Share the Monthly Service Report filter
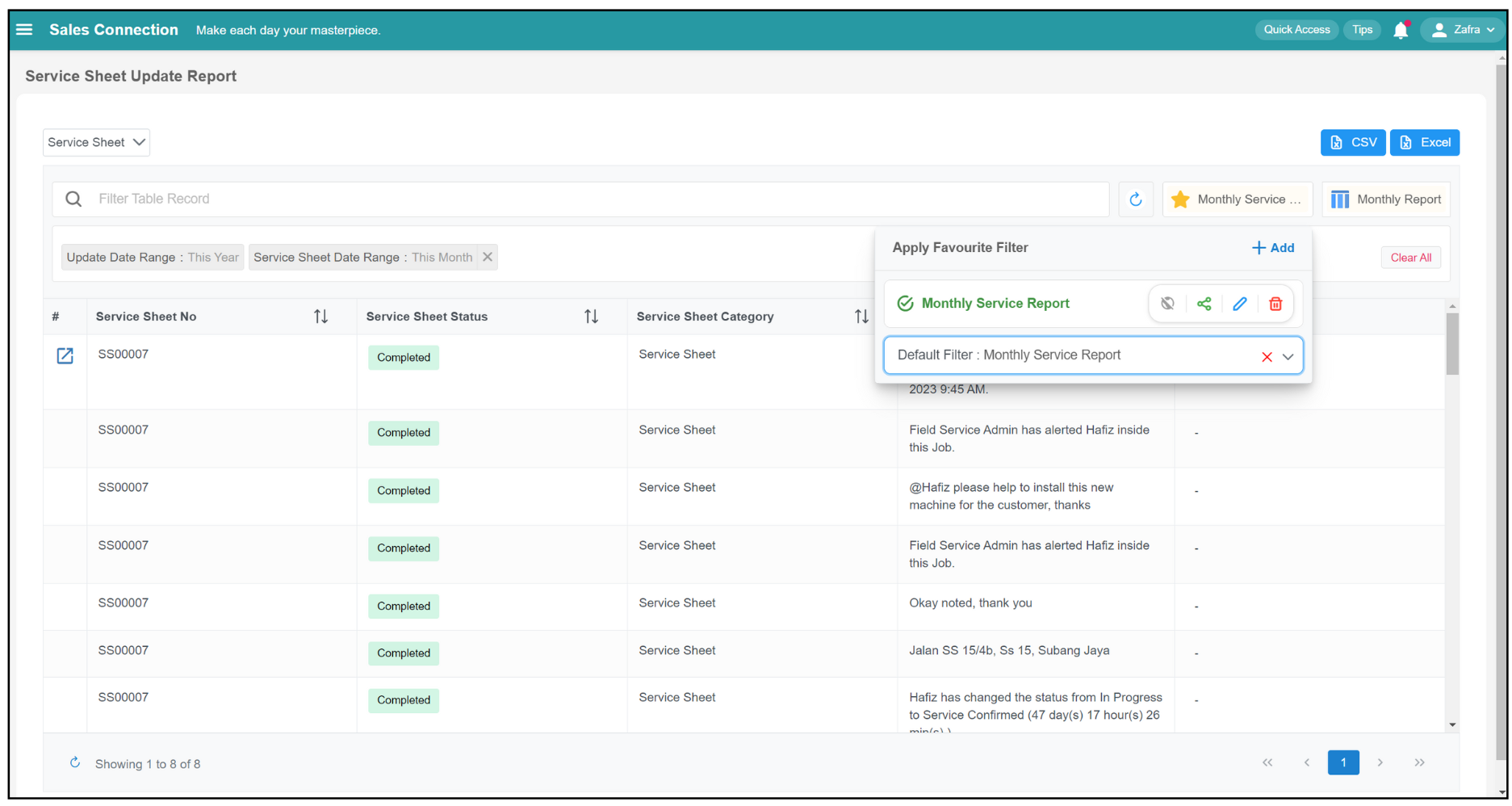 point(1204,304)
